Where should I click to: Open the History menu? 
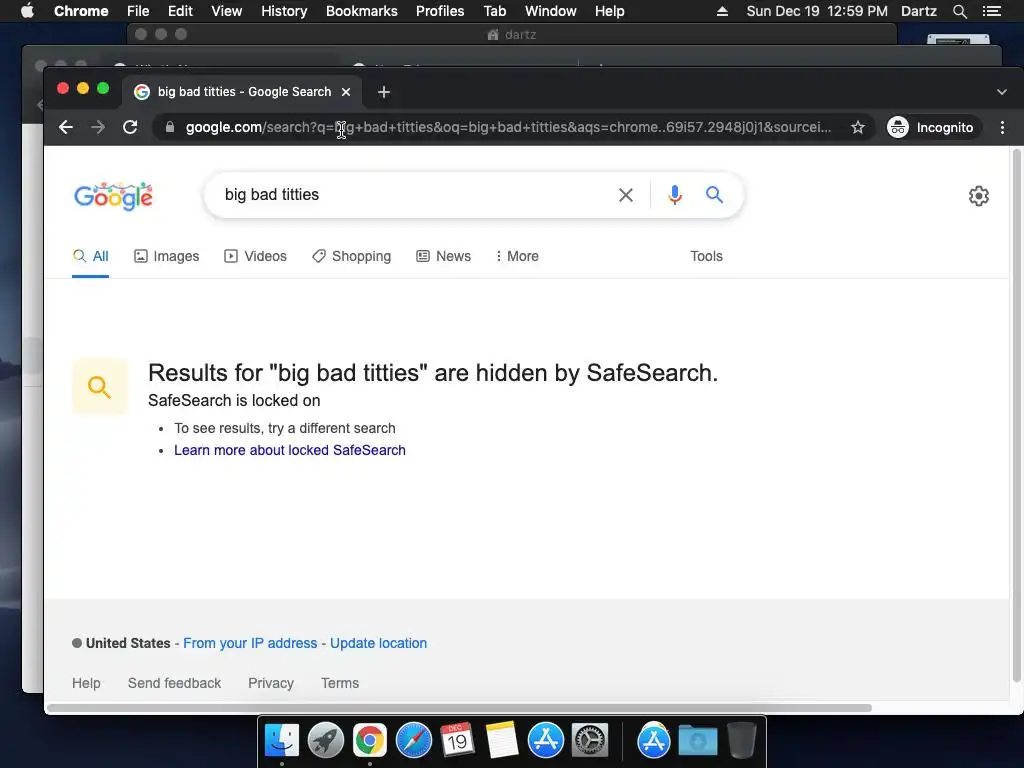(284, 11)
